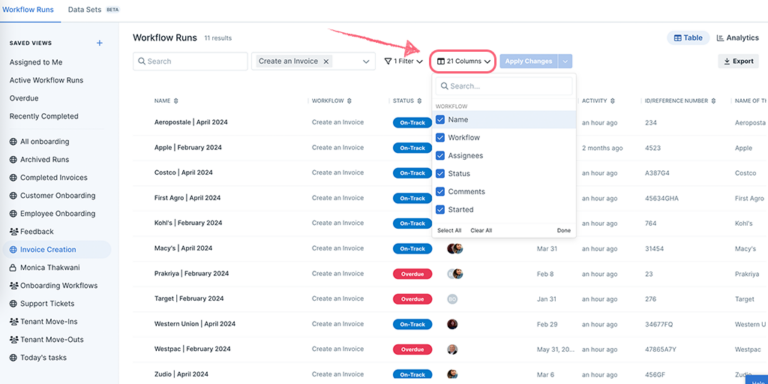This screenshot has height=384, width=768.
Task: Click the globe icon next to Archived Runs
Action: 13,160
